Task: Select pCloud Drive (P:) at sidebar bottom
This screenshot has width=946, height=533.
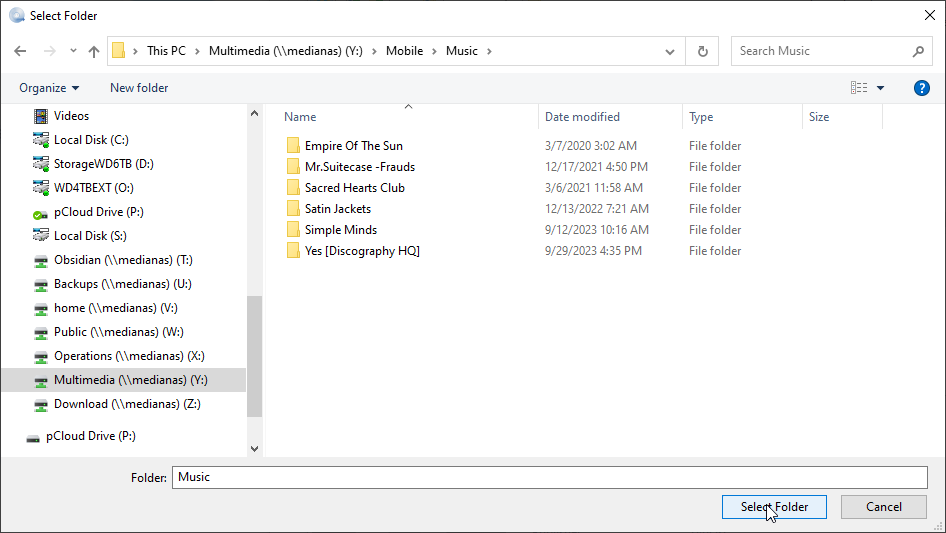Action: (x=90, y=436)
